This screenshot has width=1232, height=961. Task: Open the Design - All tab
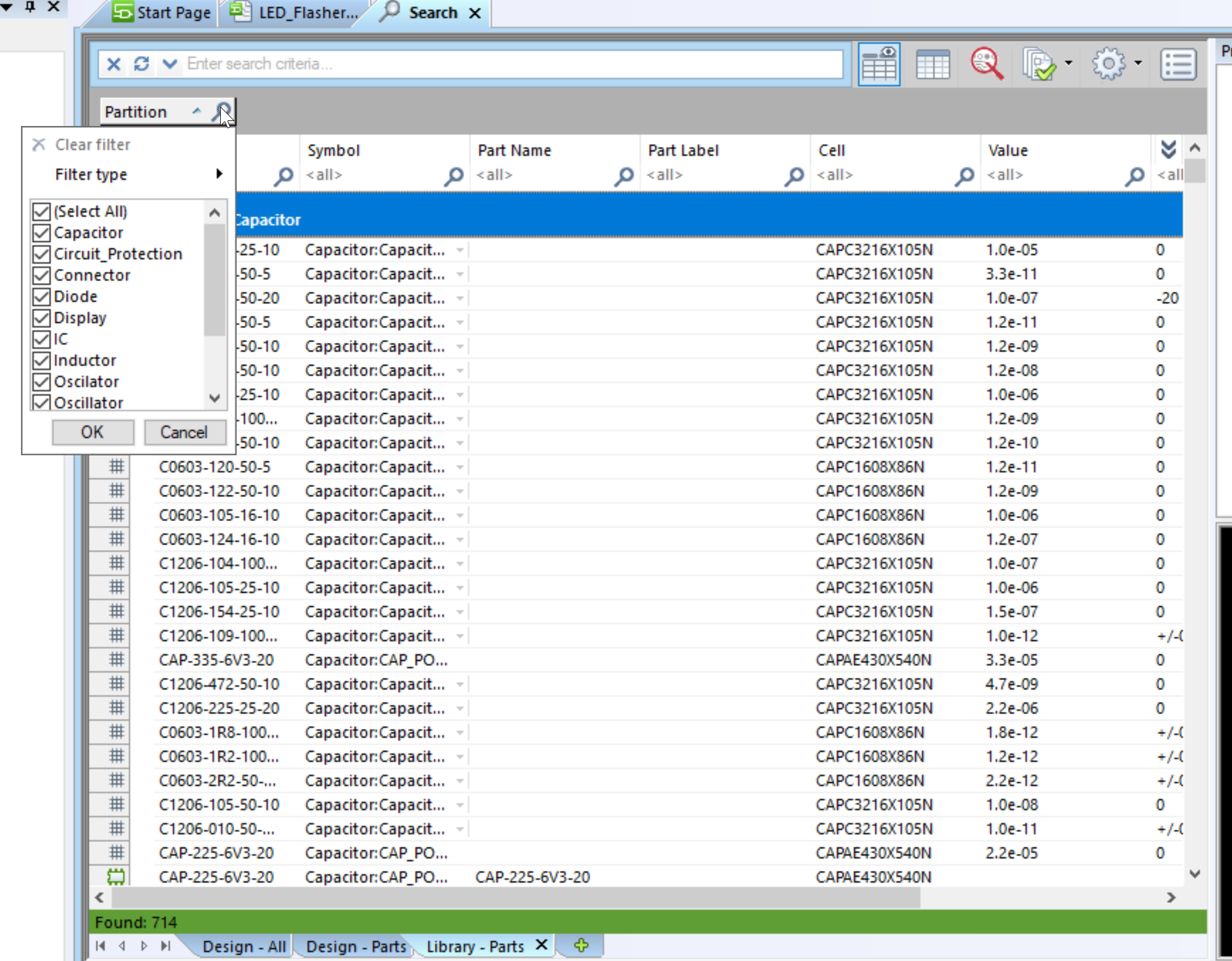coord(244,947)
